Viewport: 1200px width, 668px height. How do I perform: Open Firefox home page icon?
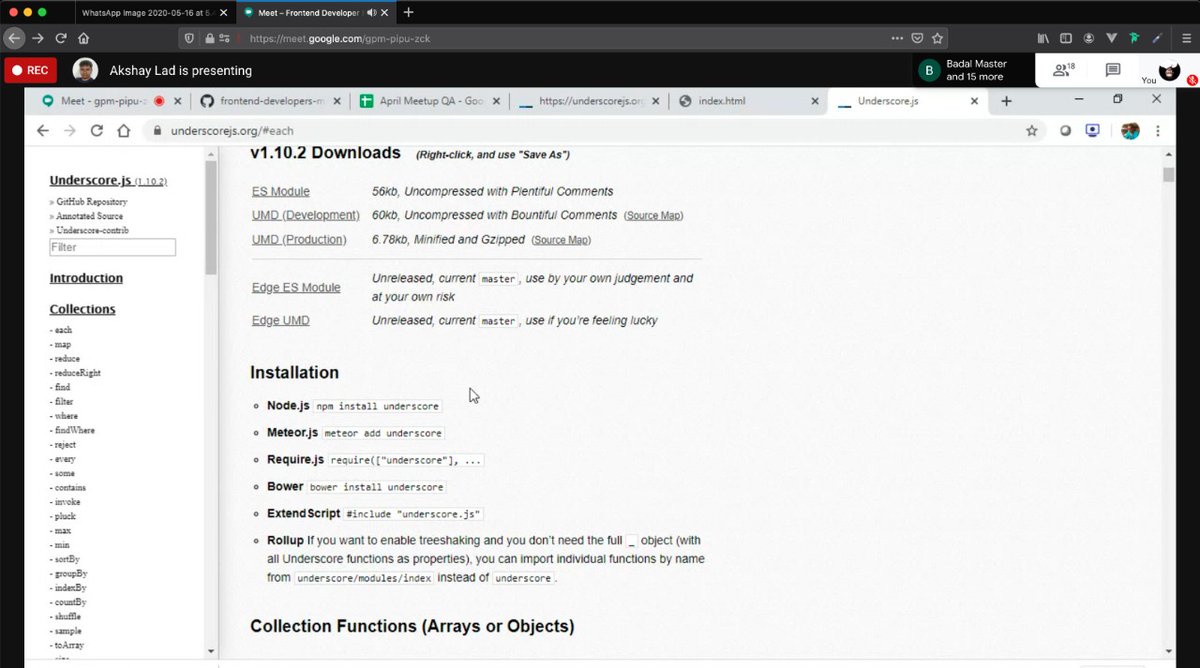pos(84,38)
